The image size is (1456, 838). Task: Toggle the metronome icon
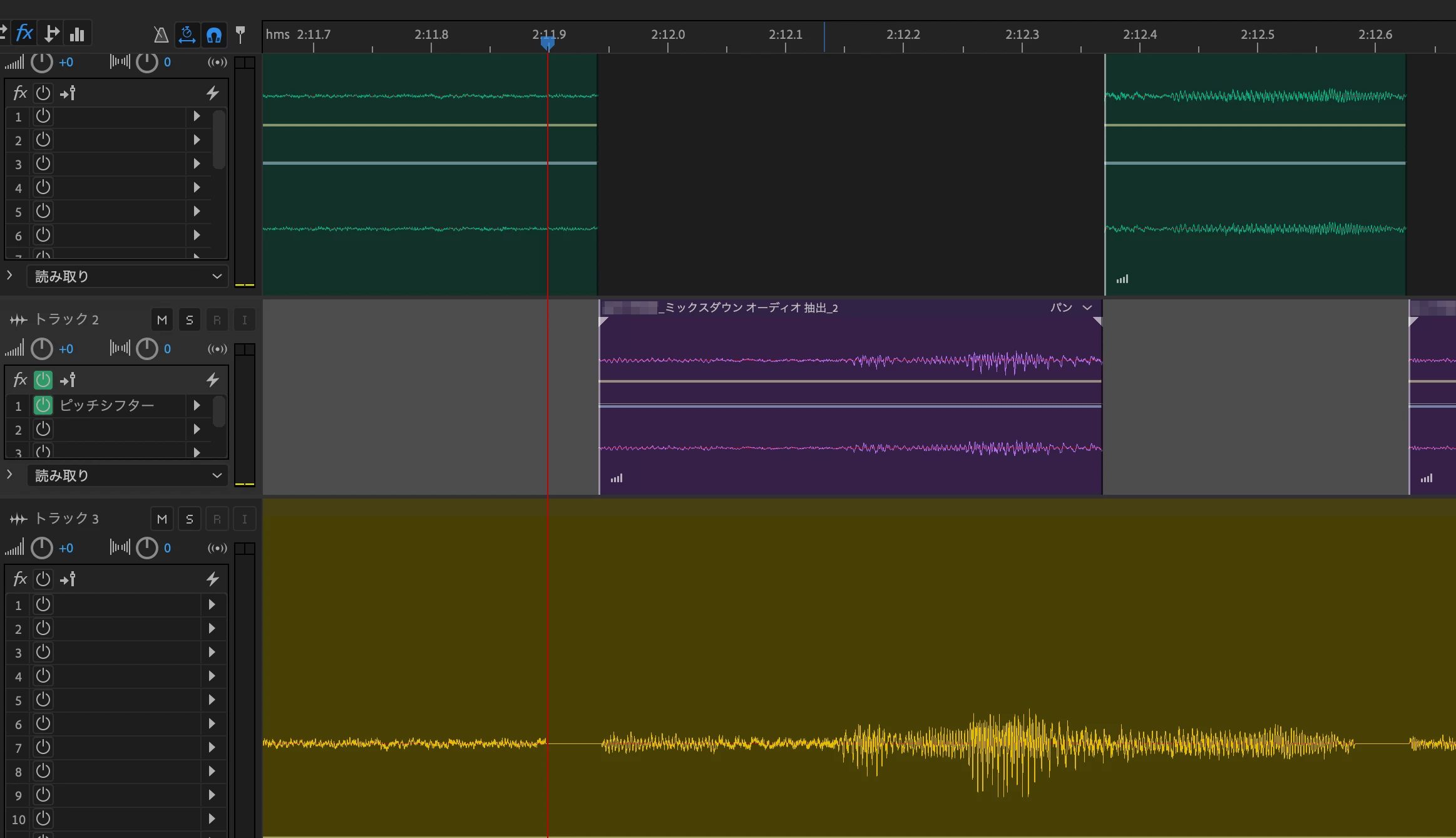[161, 34]
